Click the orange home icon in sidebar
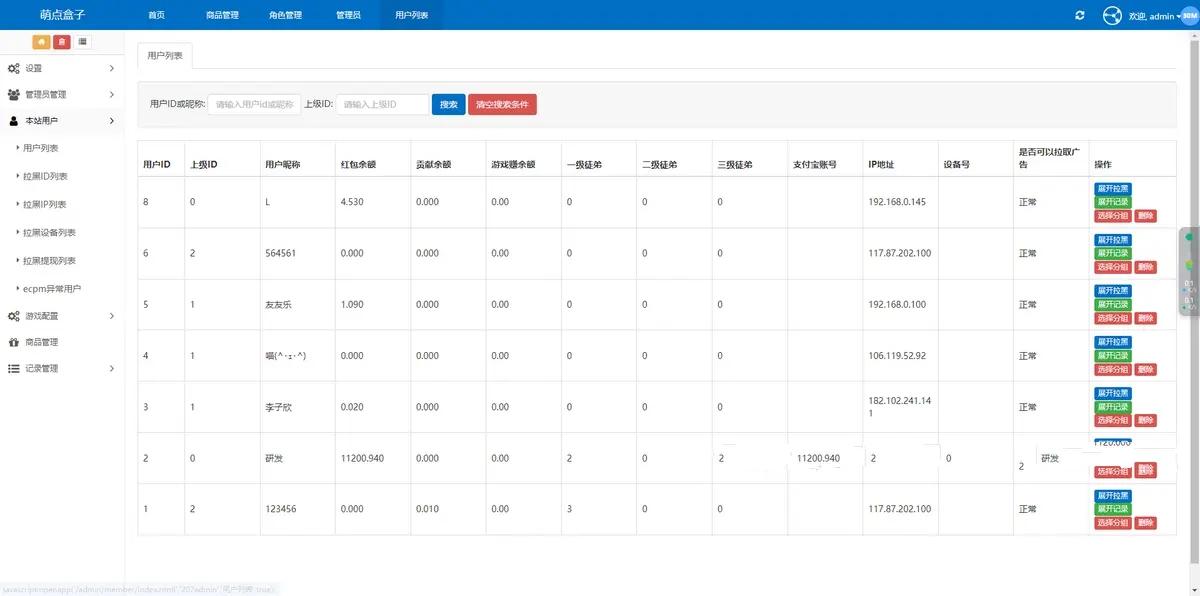Viewport: 1200px width, 596px height. 41,41
